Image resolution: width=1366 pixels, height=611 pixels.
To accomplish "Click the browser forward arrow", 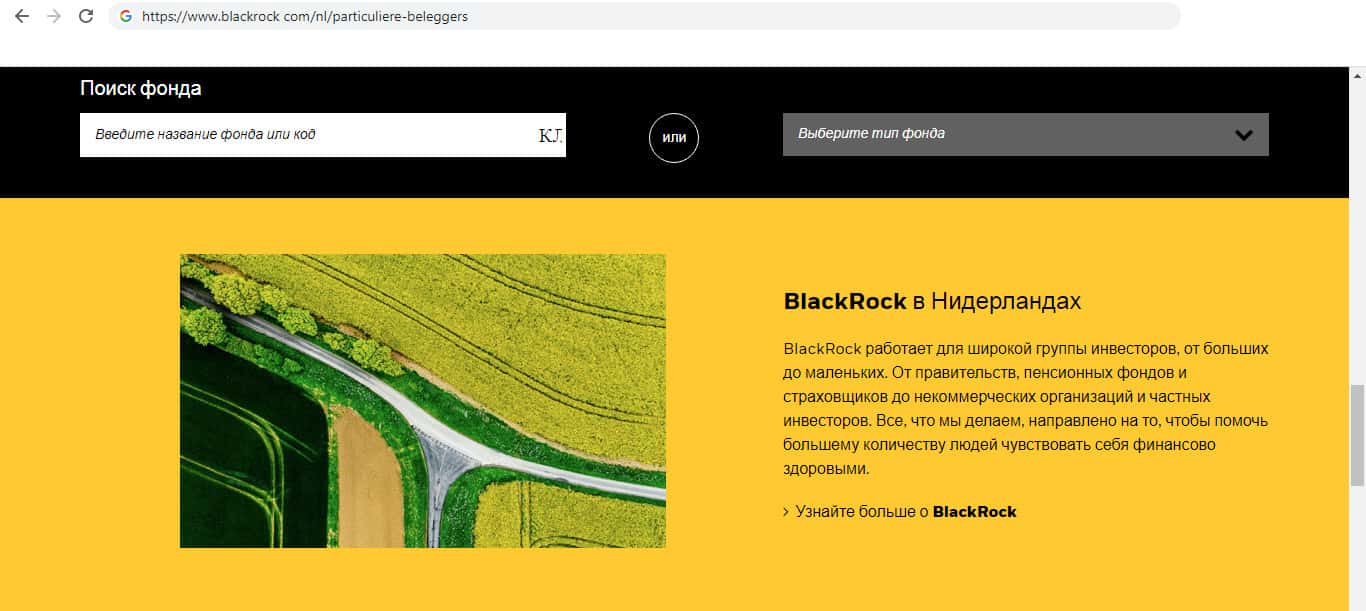I will 54,16.
